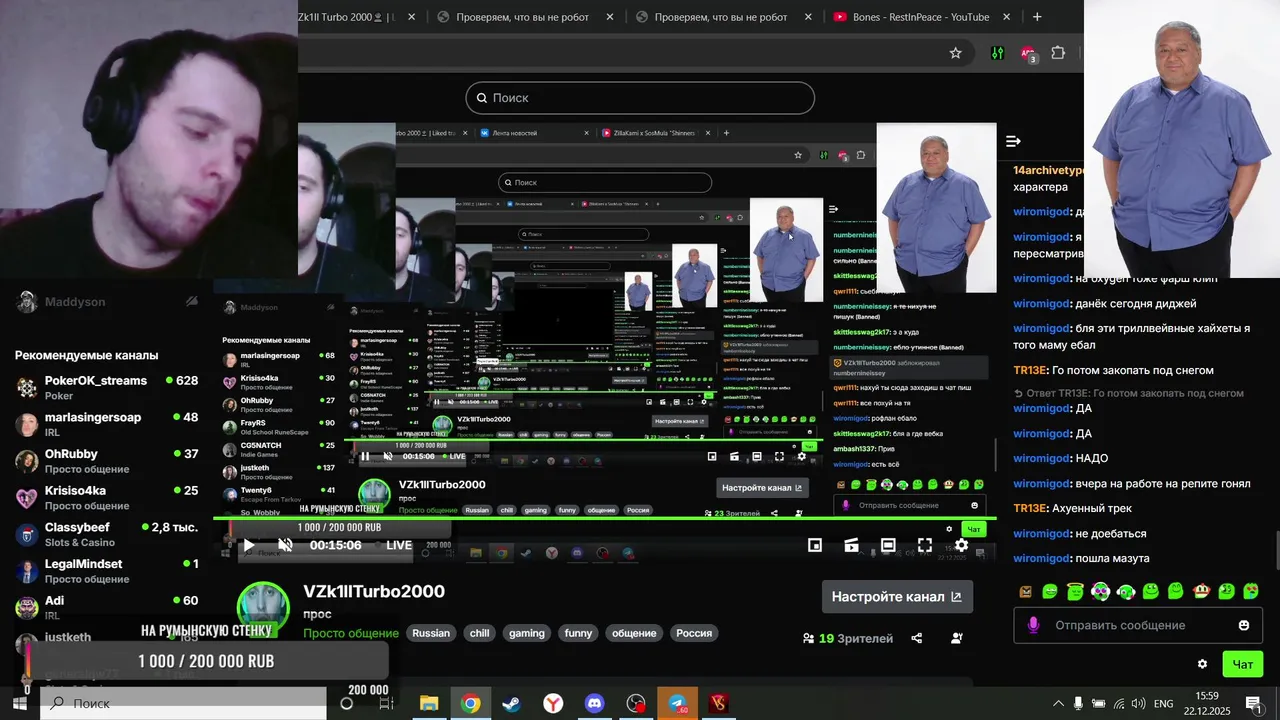The height and width of the screenshot is (720, 1280).
Task: Play the stream with the play button
Action: [x=248, y=545]
